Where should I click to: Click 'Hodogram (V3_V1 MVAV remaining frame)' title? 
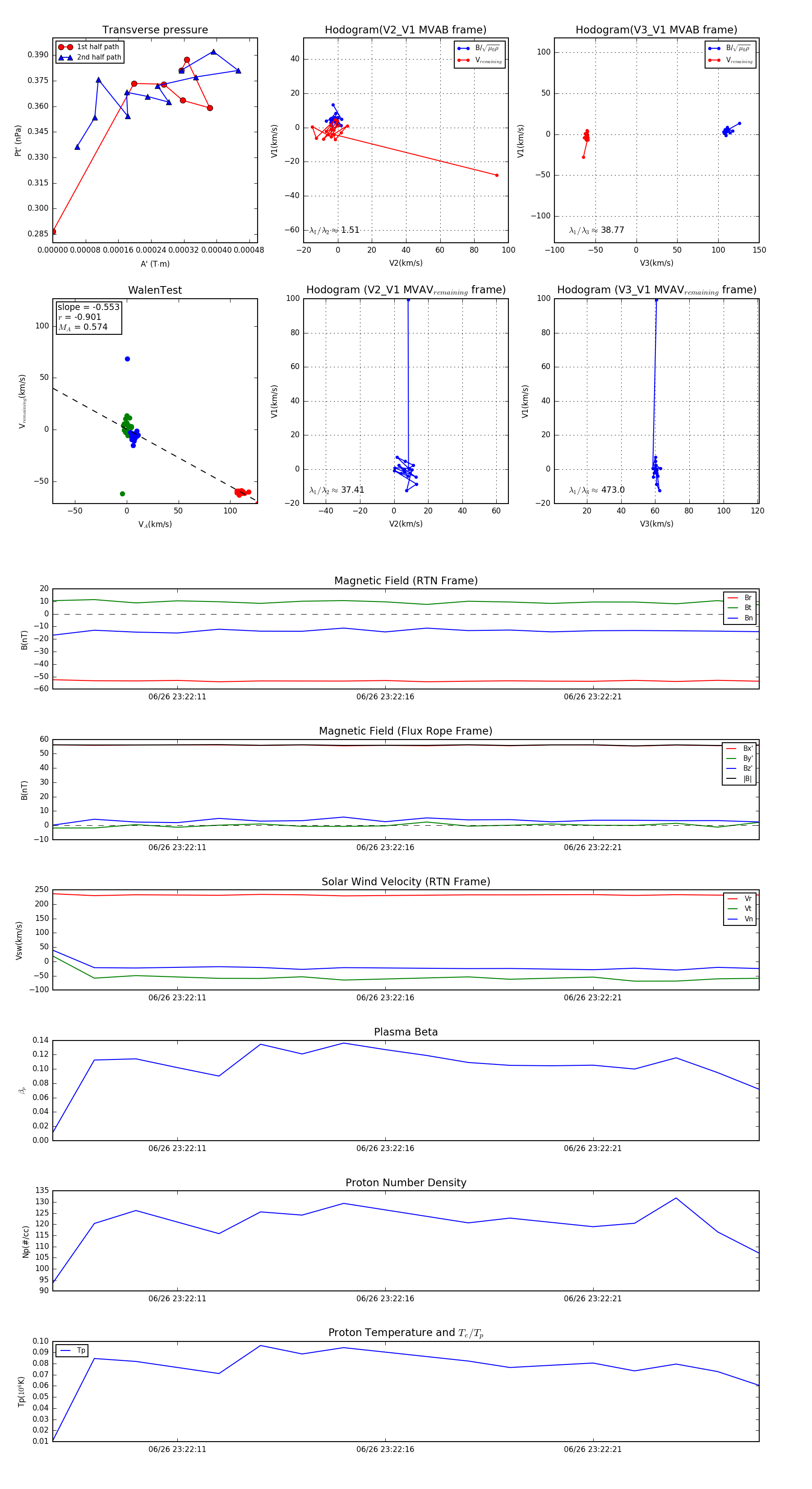click(x=656, y=290)
